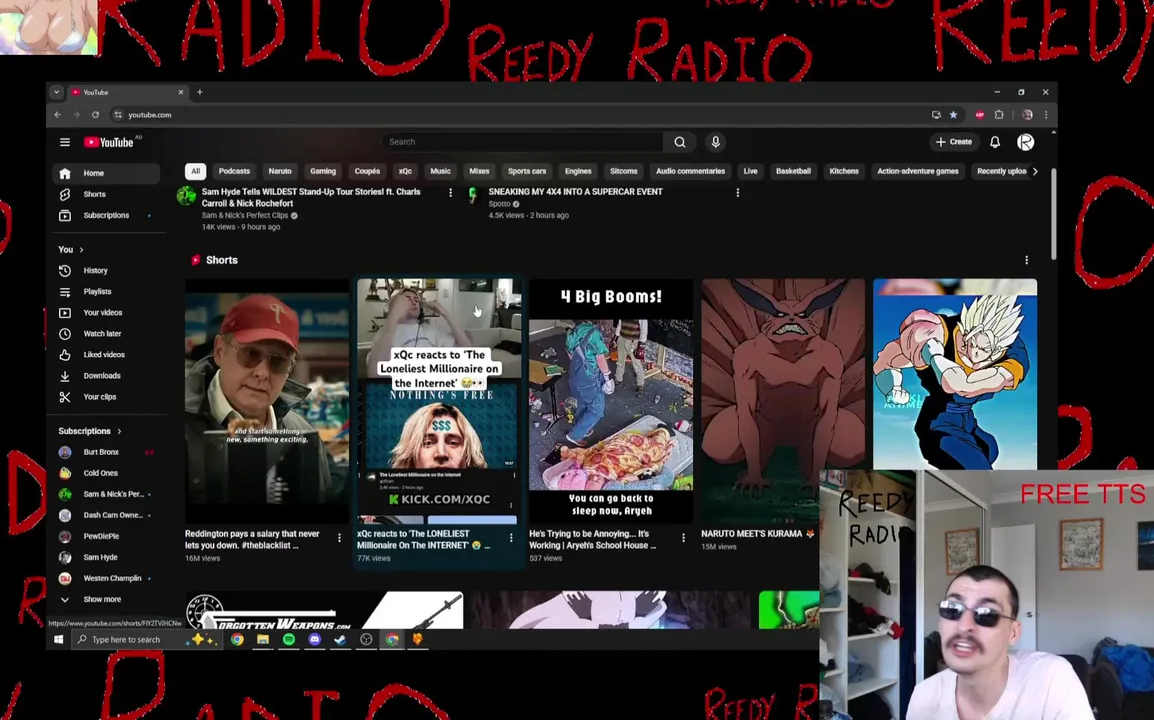Show more category chips with right arrow
This screenshot has width=1154, height=720.
pyautogui.click(x=1035, y=172)
